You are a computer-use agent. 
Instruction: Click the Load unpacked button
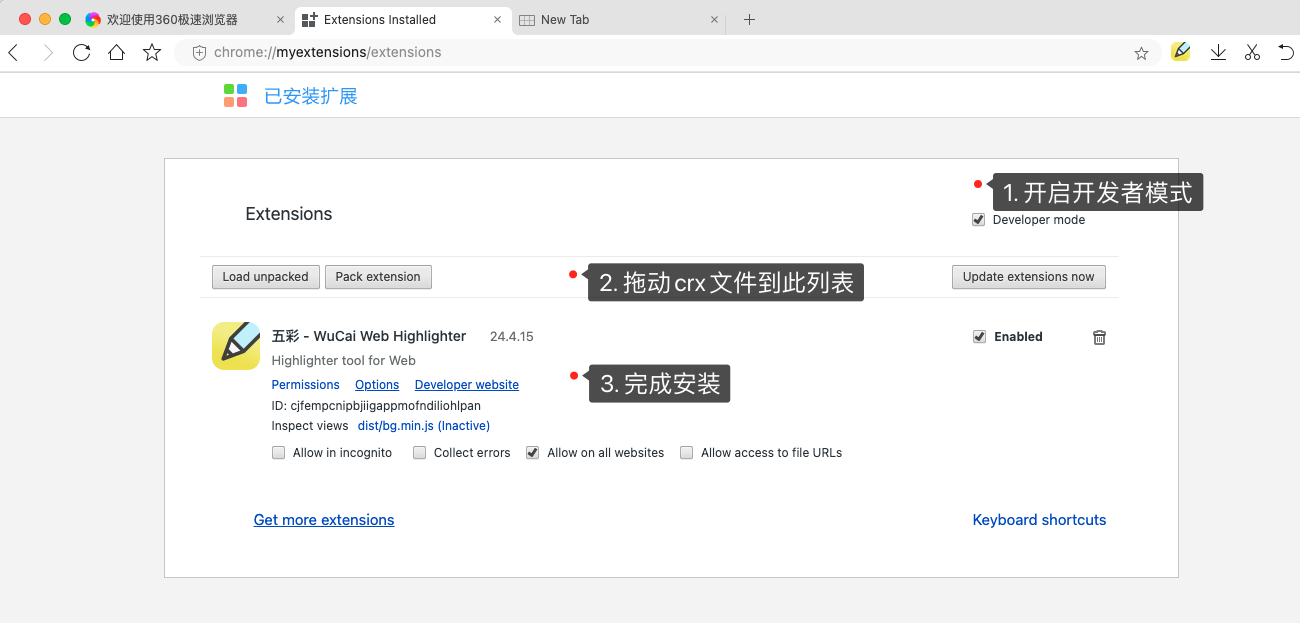tap(266, 277)
